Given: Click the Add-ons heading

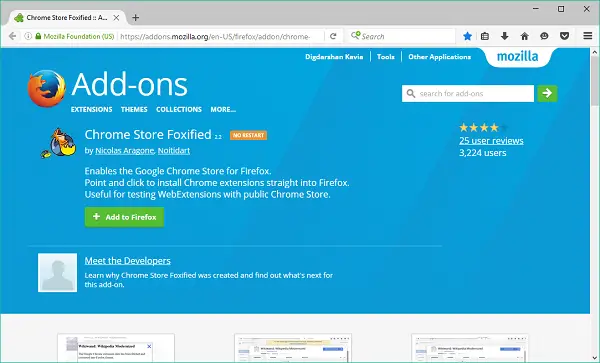Looking at the screenshot, I should [x=129, y=85].
